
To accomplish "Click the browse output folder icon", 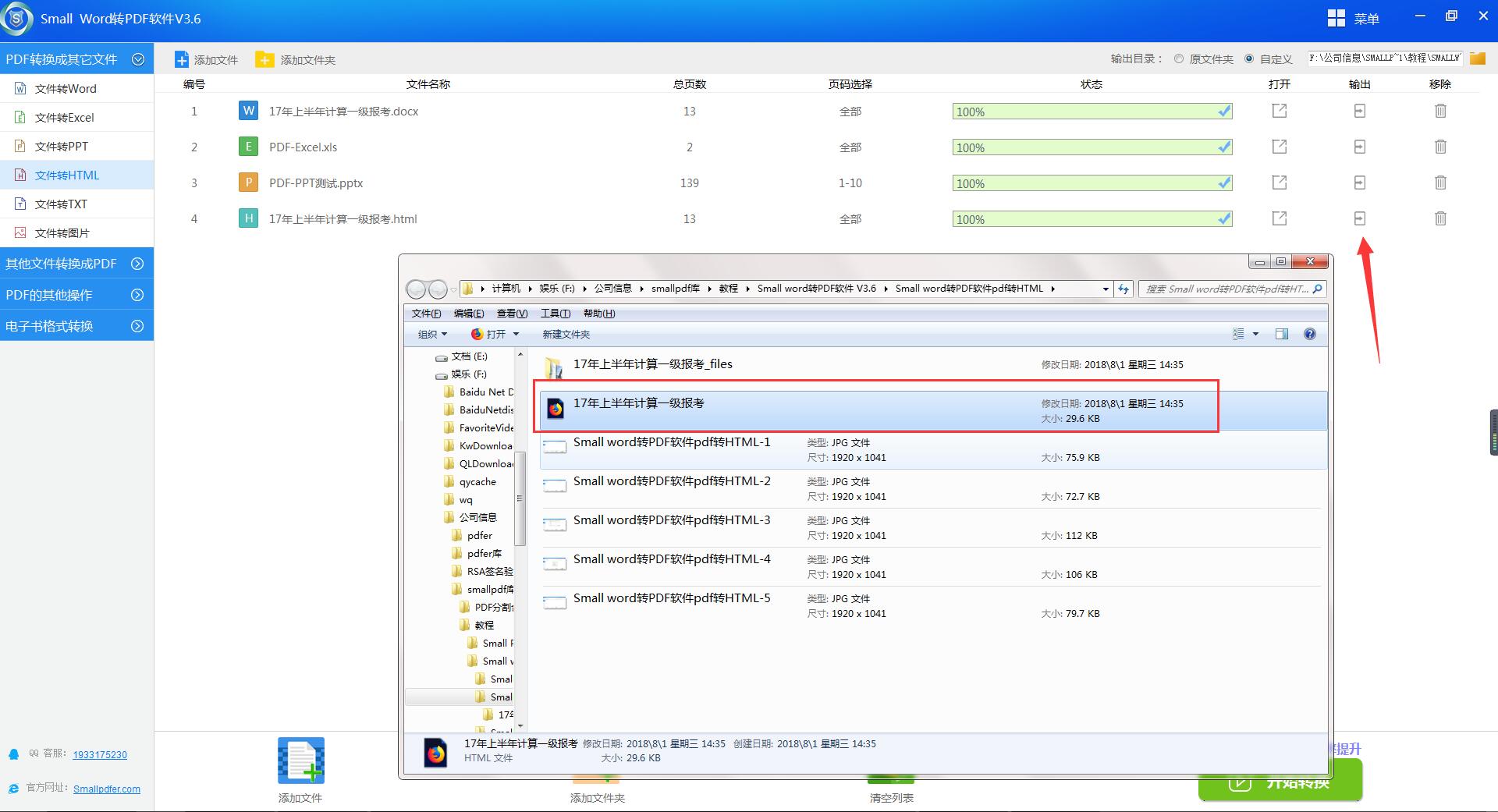I will pyautogui.click(x=1477, y=59).
